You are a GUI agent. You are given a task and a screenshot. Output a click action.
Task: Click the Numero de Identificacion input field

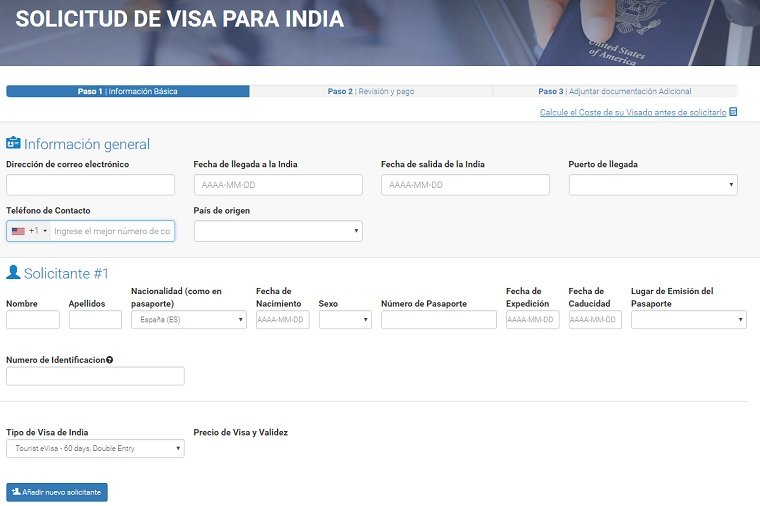coord(95,376)
